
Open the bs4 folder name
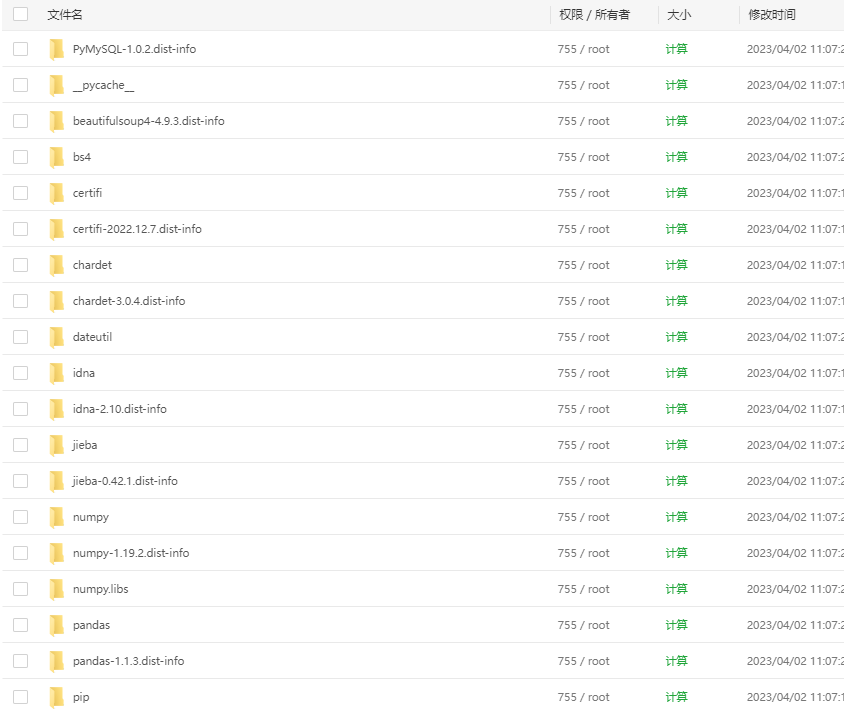coord(82,157)
